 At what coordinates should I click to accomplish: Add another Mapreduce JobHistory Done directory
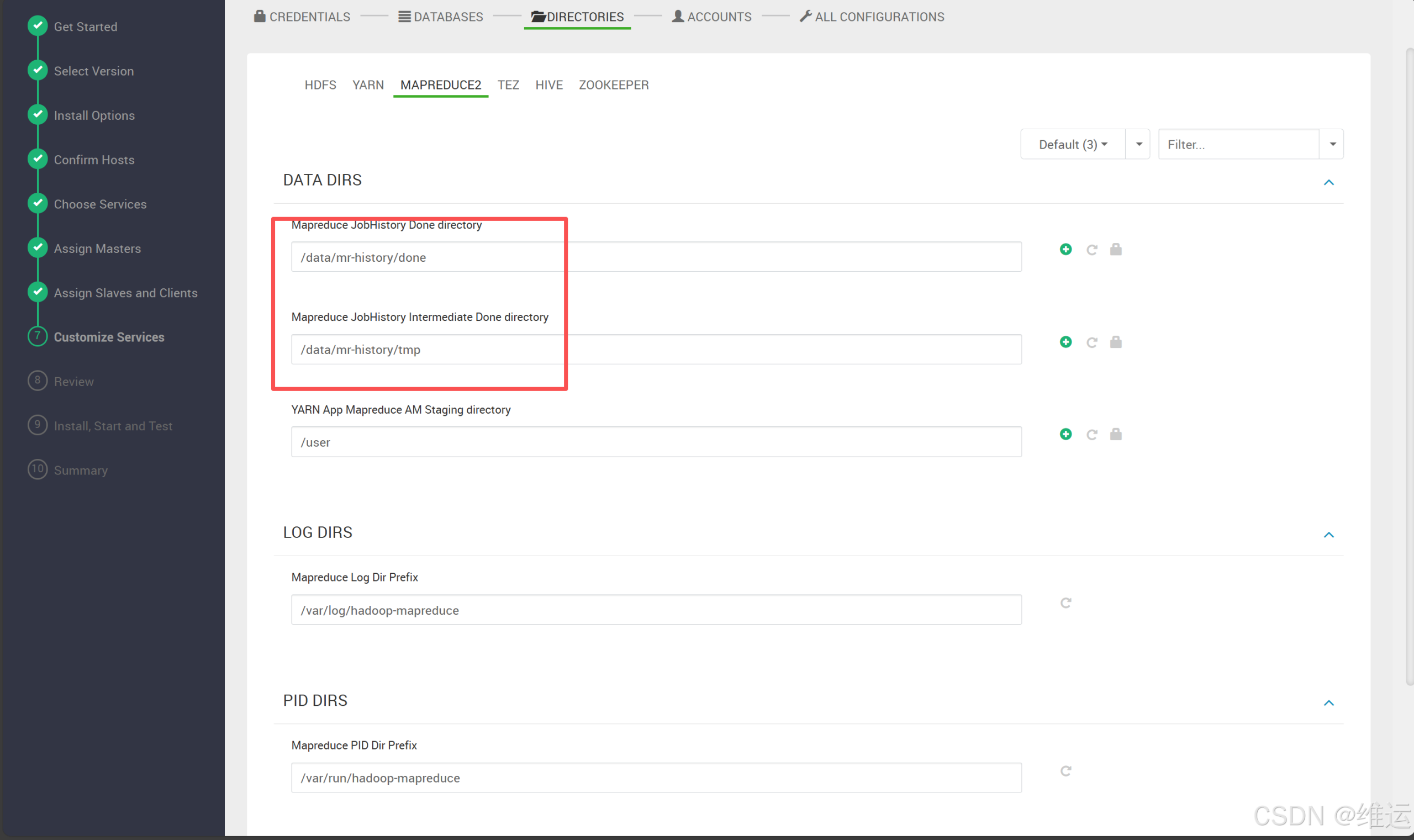(1066, 249)
